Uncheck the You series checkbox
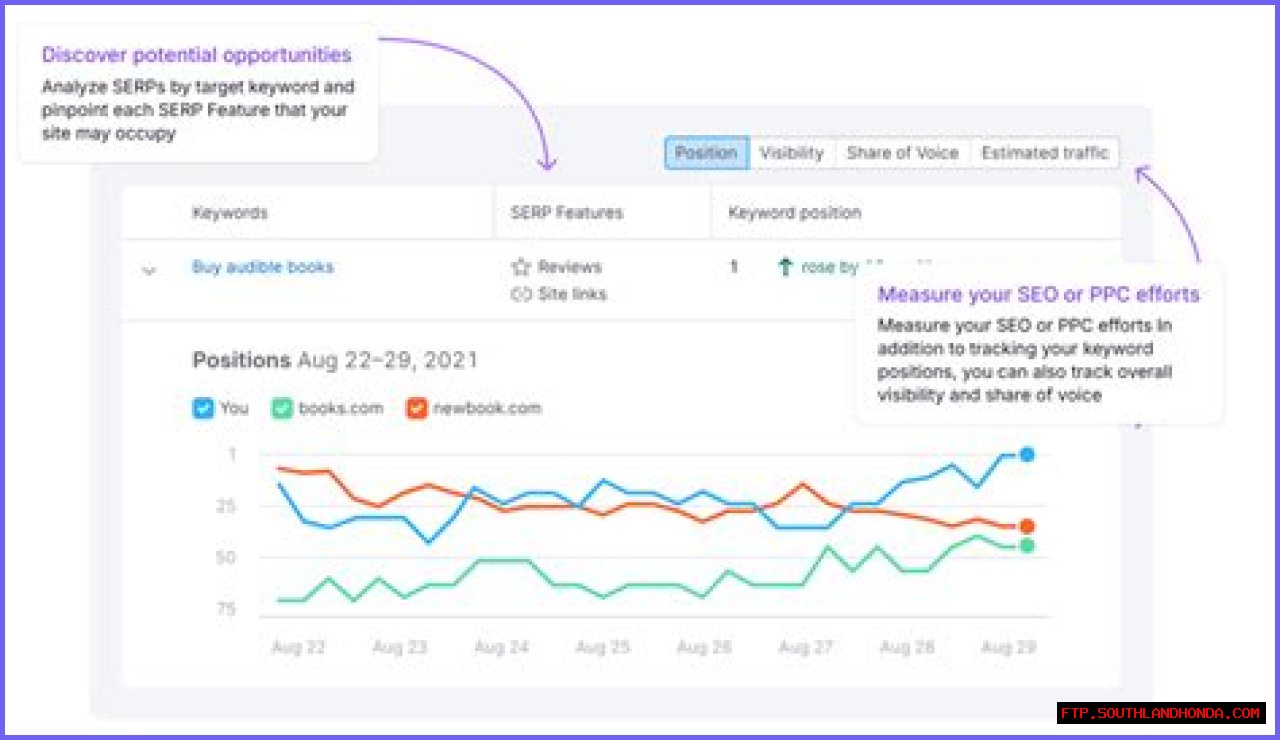The image size is (1280, 740). coord(202,408)
